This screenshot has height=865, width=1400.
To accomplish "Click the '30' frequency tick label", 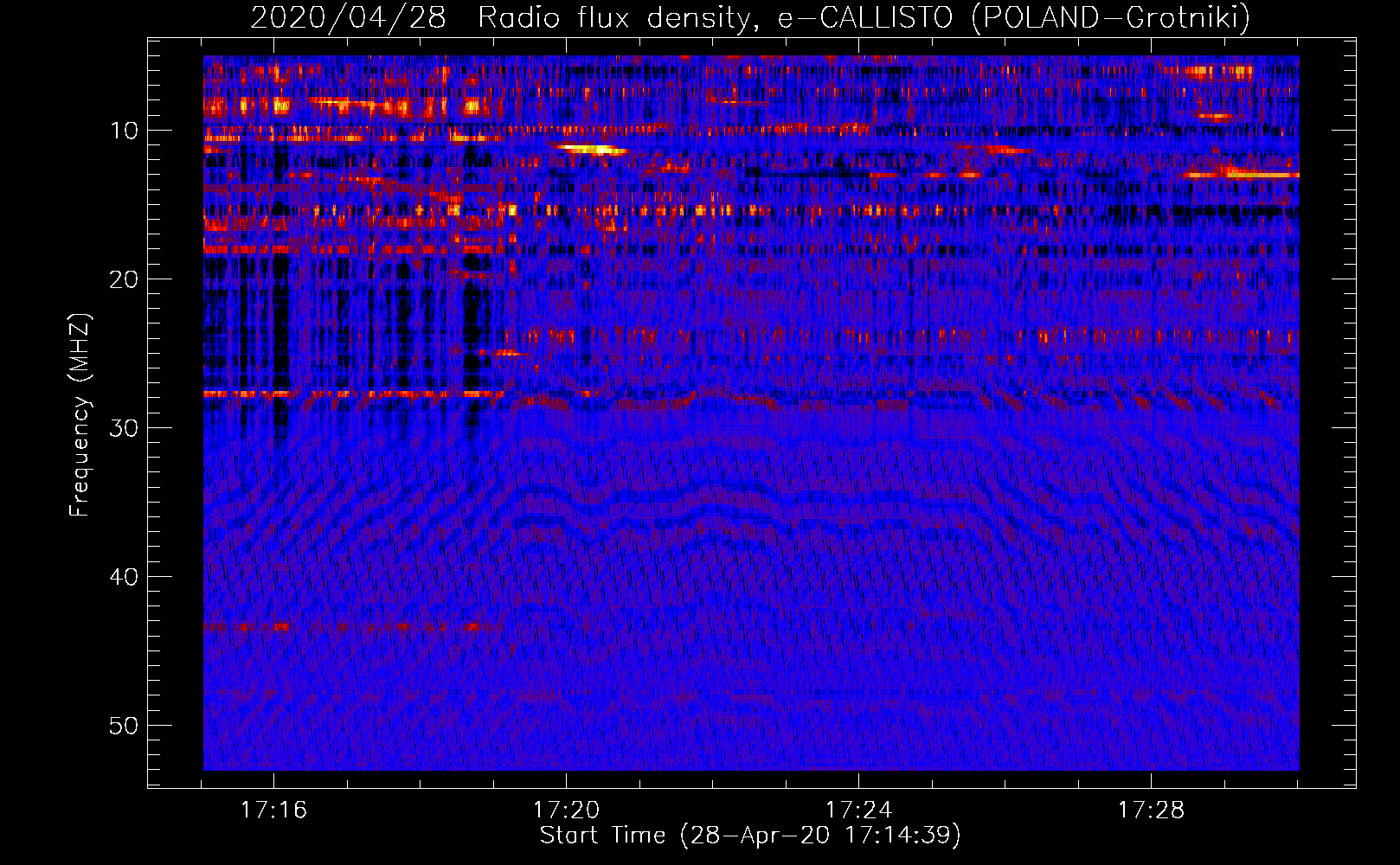I will (x=125, y=428).
